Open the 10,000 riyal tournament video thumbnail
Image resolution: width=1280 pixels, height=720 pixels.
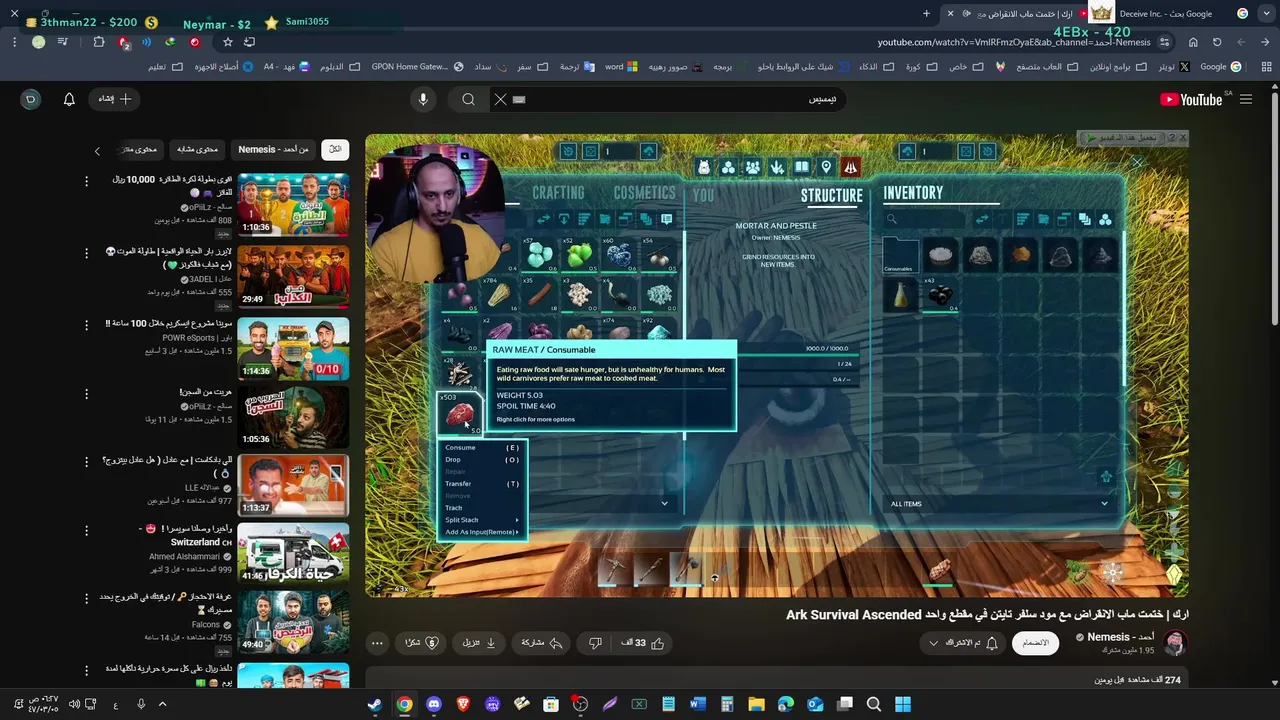(x=293, y=204)
